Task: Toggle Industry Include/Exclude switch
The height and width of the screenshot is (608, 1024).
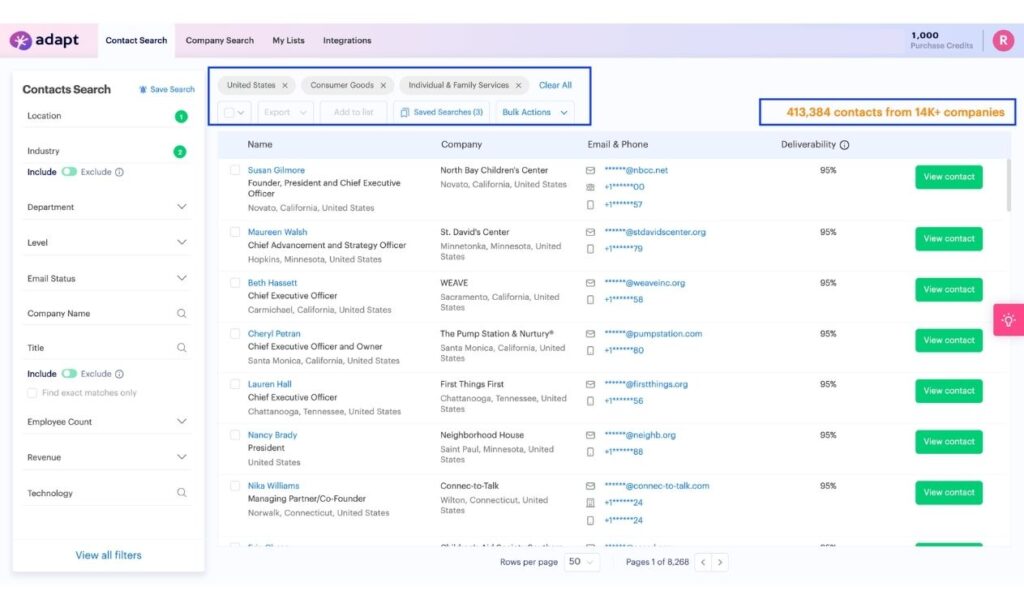Action: click(x=69, y=172)
